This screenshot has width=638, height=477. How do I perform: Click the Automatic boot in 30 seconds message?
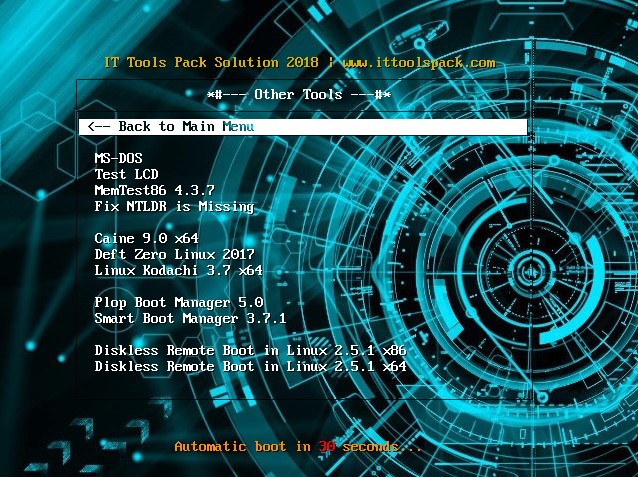(x=298, y=446)
